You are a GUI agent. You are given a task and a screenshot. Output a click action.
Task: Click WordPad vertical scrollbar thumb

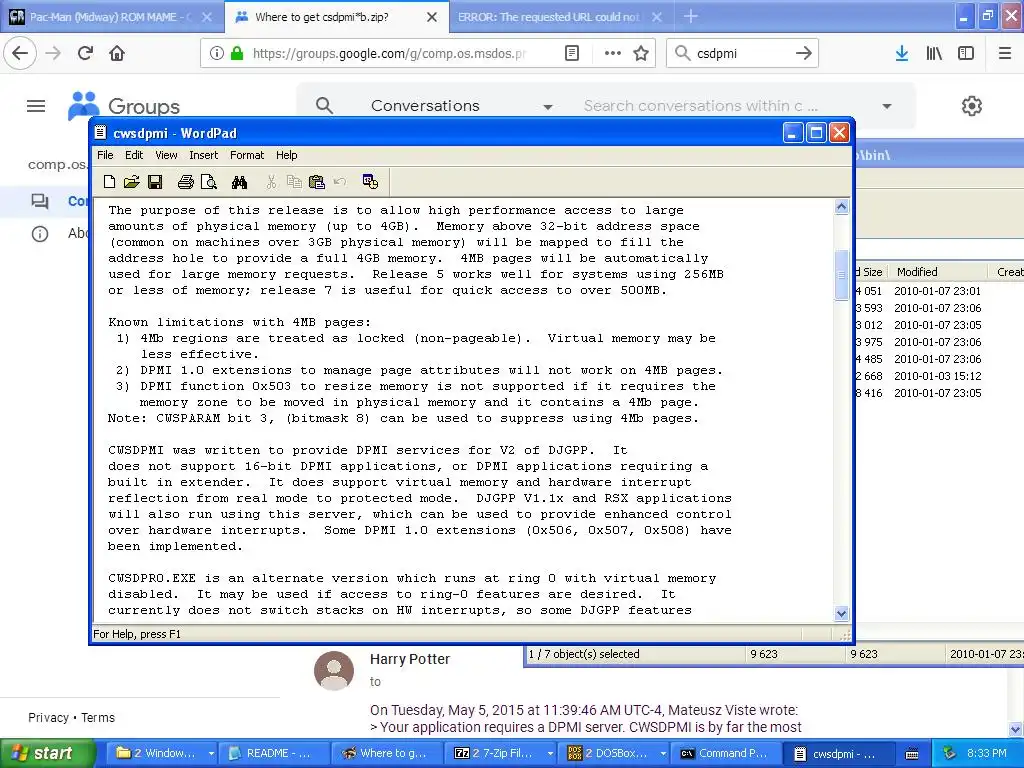(x=841, y=274)
